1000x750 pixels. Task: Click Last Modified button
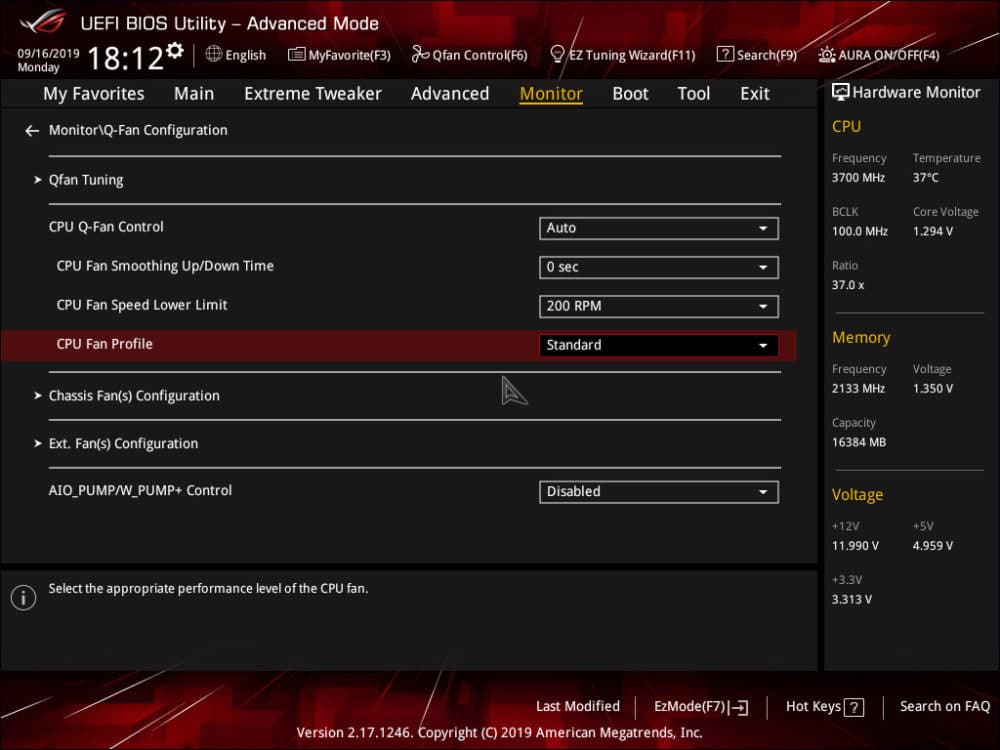click(578, 707)
